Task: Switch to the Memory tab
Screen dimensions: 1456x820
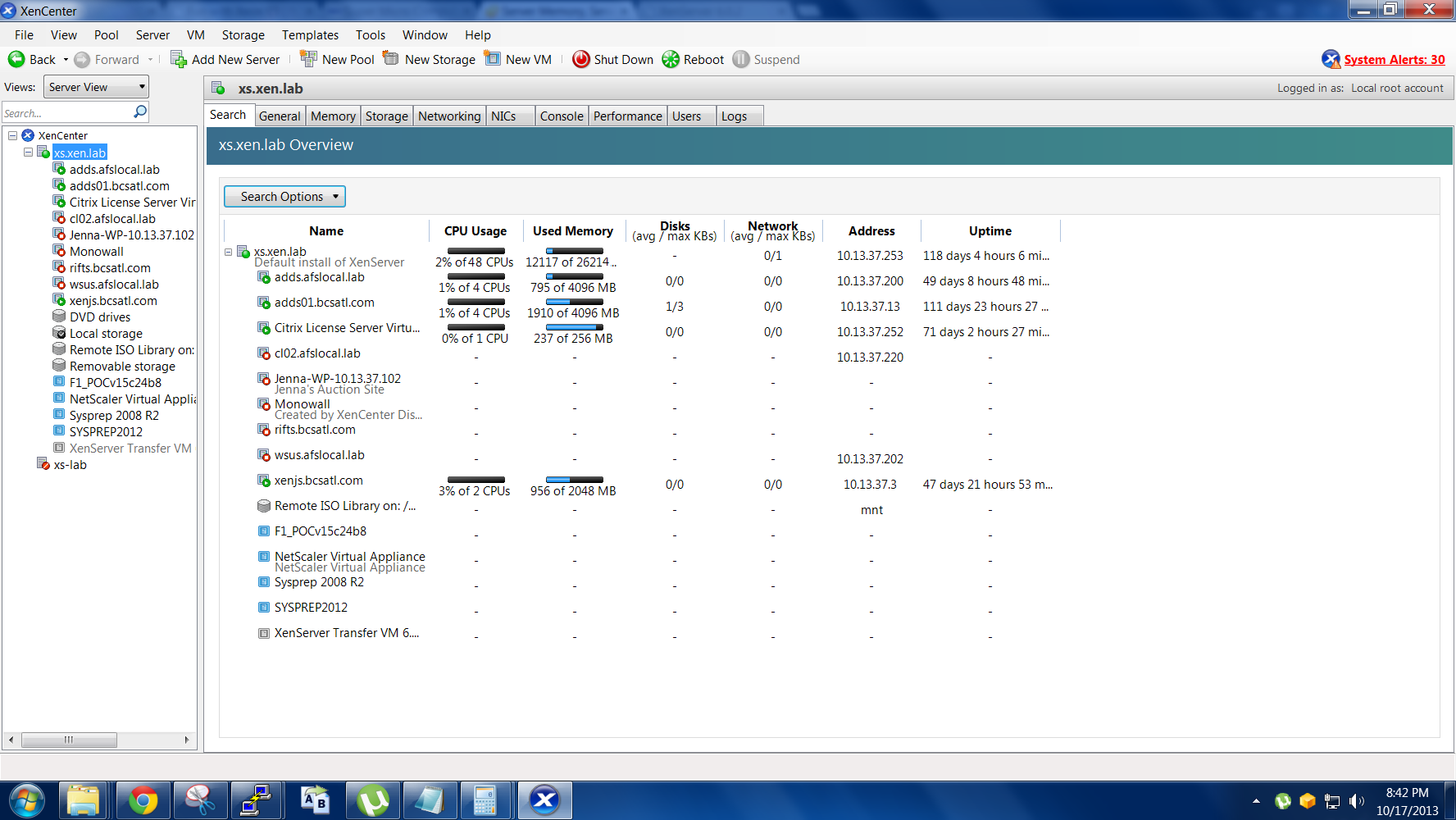Action: [333, 116]
